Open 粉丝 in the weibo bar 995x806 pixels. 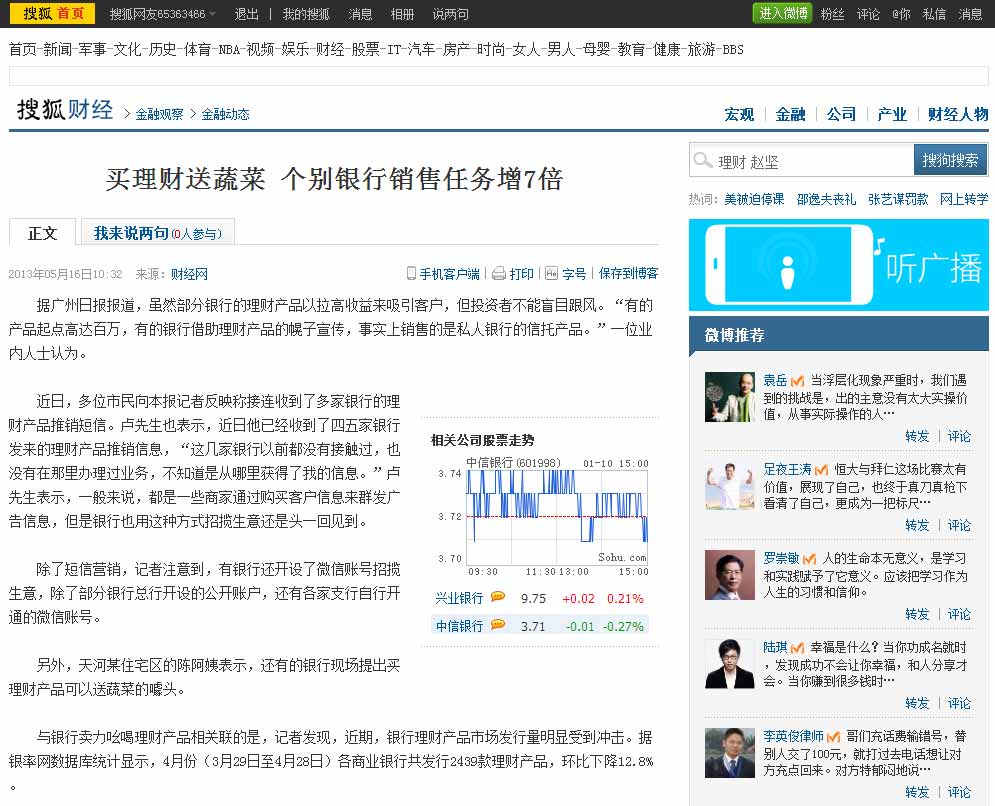[832, 14]
